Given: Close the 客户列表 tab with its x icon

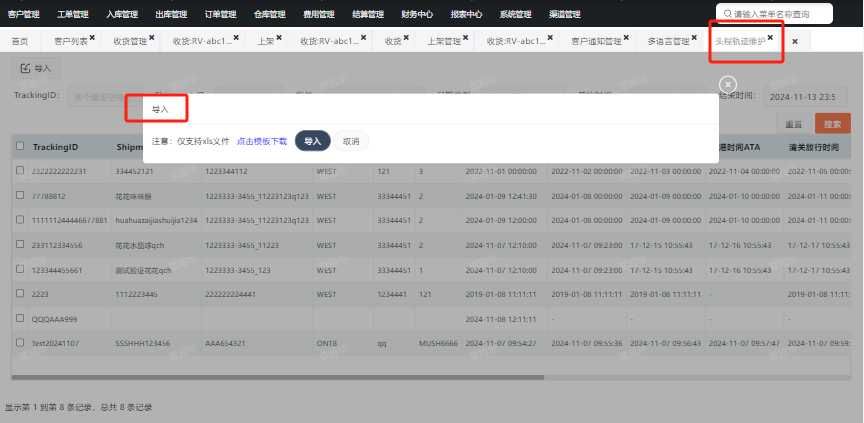Looking at the screenshot, I should click(93, 37).
